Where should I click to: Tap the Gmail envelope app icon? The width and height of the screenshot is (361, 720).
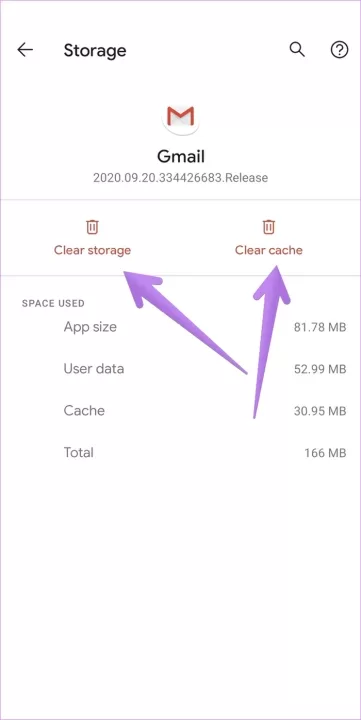(x=180, y=117)
